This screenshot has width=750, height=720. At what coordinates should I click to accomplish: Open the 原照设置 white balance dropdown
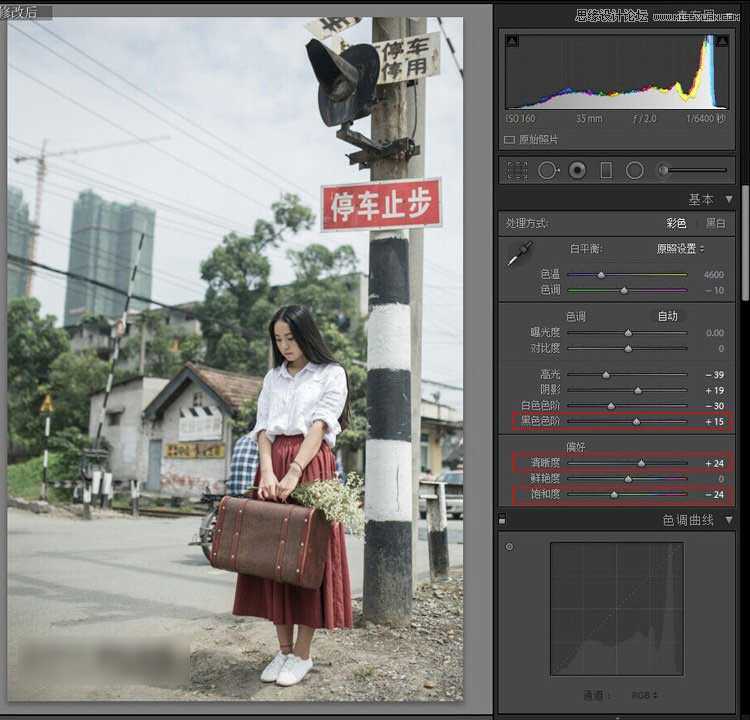pyautogui.click(x=680, y=249)
